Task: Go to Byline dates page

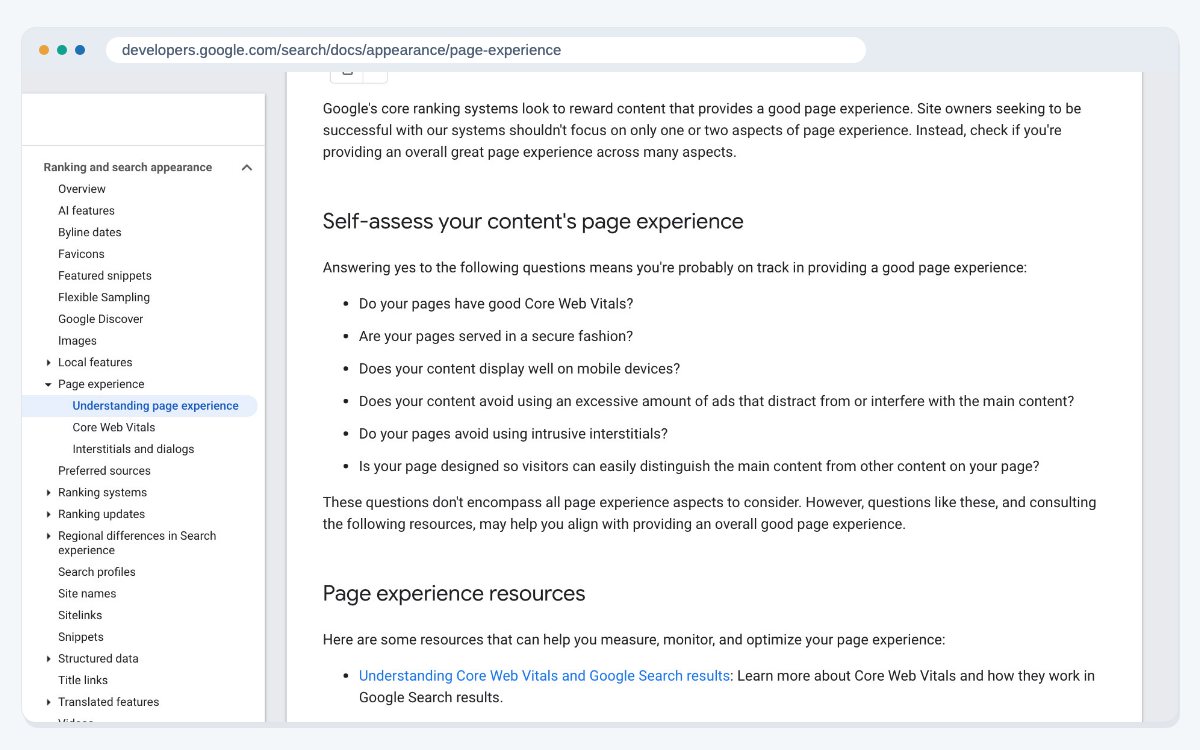Action: pos(90,232)
